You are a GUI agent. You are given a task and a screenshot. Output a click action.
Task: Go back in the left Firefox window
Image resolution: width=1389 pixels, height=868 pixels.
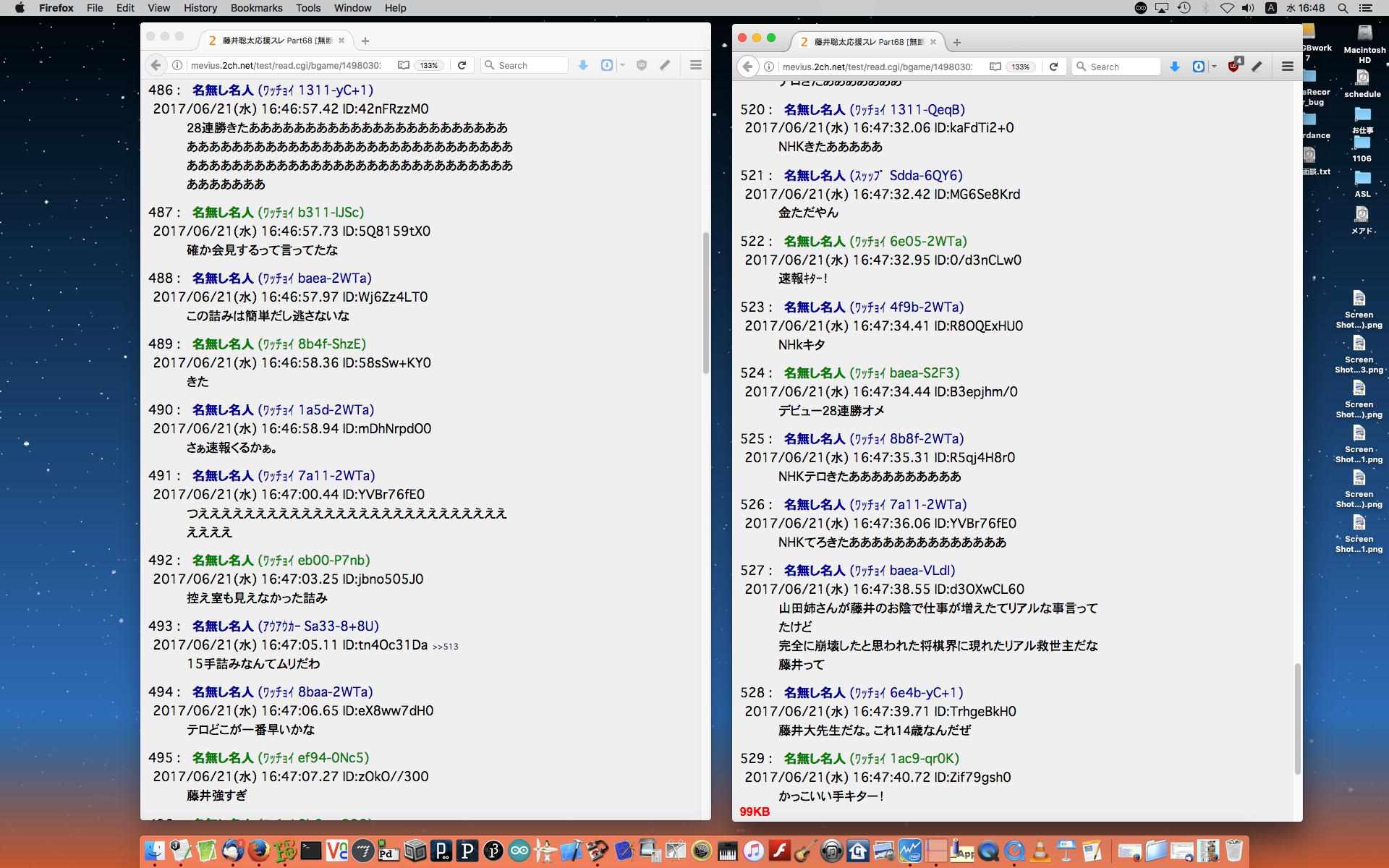point(156,65)
